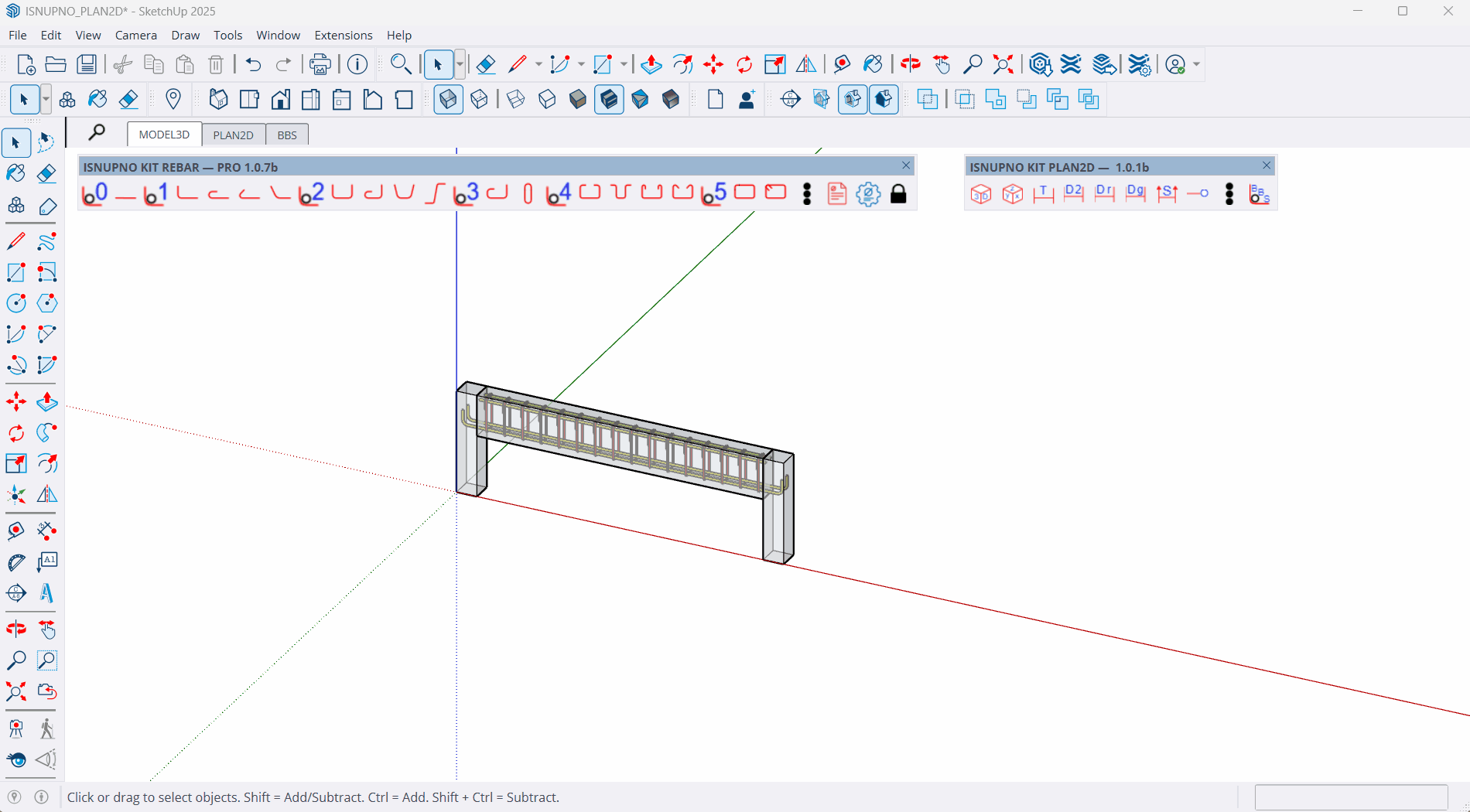Click the Tape Measure tool in left toolbar

pyautogui.click(x=15, y=531)
